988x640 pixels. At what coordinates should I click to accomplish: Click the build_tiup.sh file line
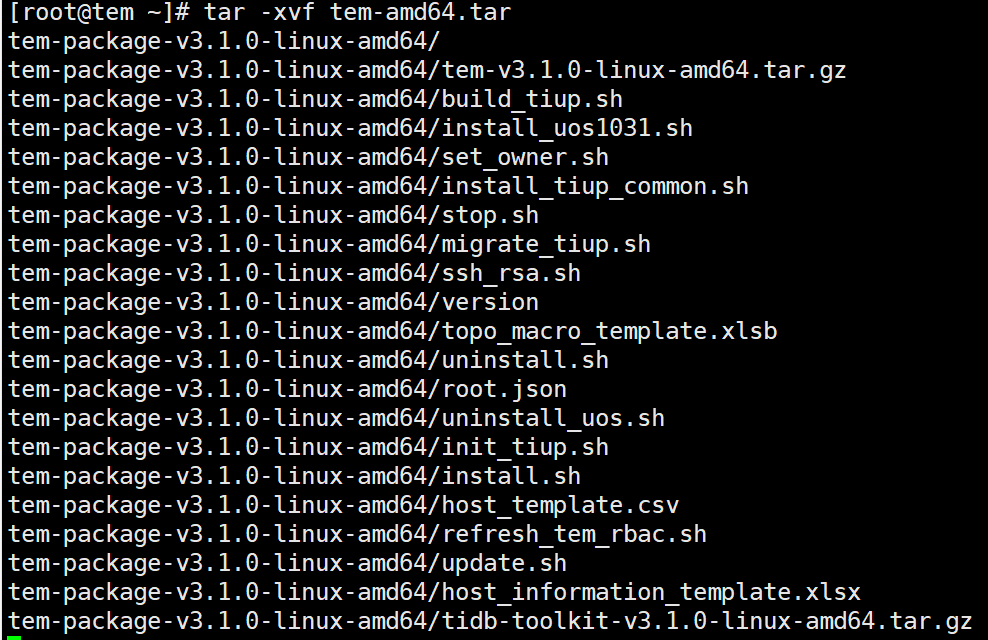pyautogui.click(x=315, y=99)
